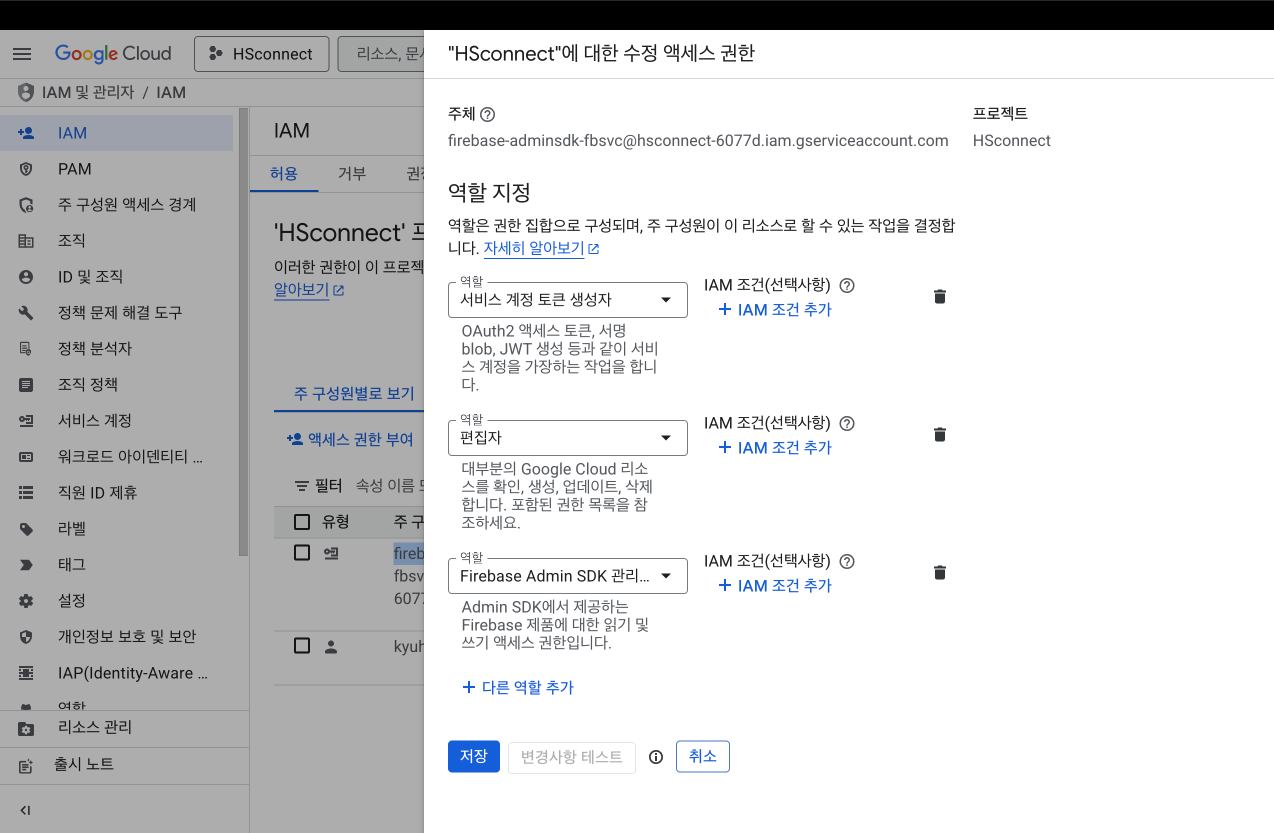Click the 취소 button
The width and height of the screenshot is (1274, 833).
tap(703, 757)
